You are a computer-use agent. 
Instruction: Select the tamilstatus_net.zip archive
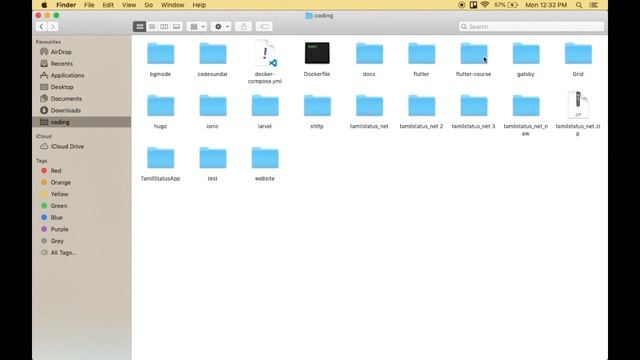pos(578,105)
